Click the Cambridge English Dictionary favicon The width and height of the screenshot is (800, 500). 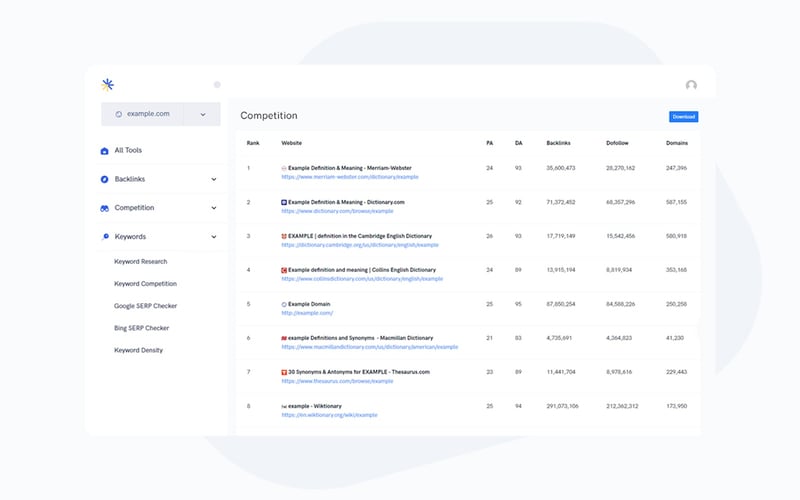click(284, 236)
